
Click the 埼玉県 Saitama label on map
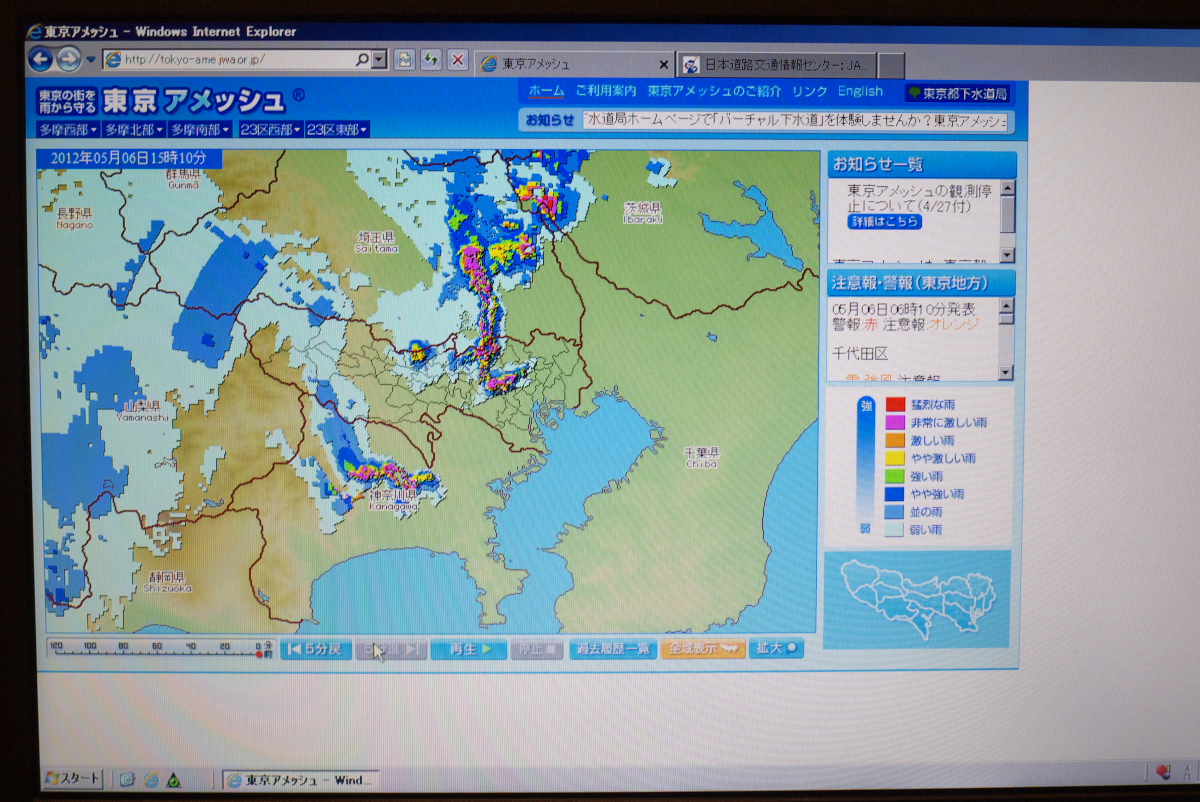click(x=376, y=241)
